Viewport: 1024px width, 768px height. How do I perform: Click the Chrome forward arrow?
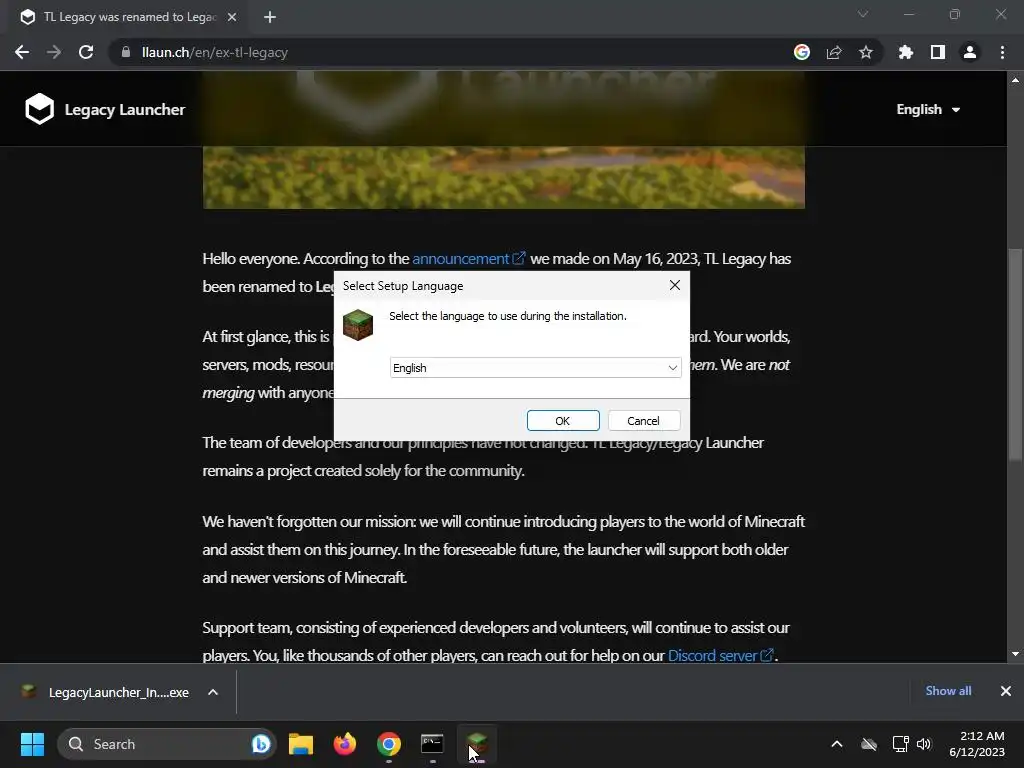coord(54,52)
